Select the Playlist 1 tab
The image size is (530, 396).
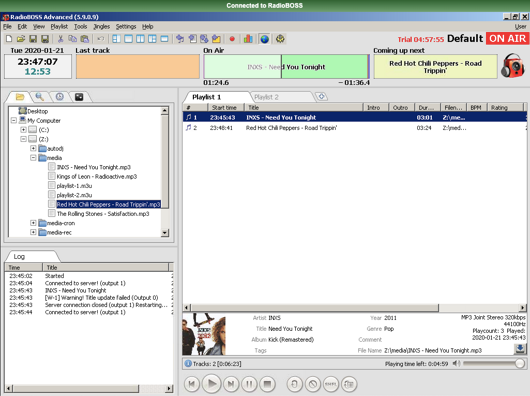(207, 97)
